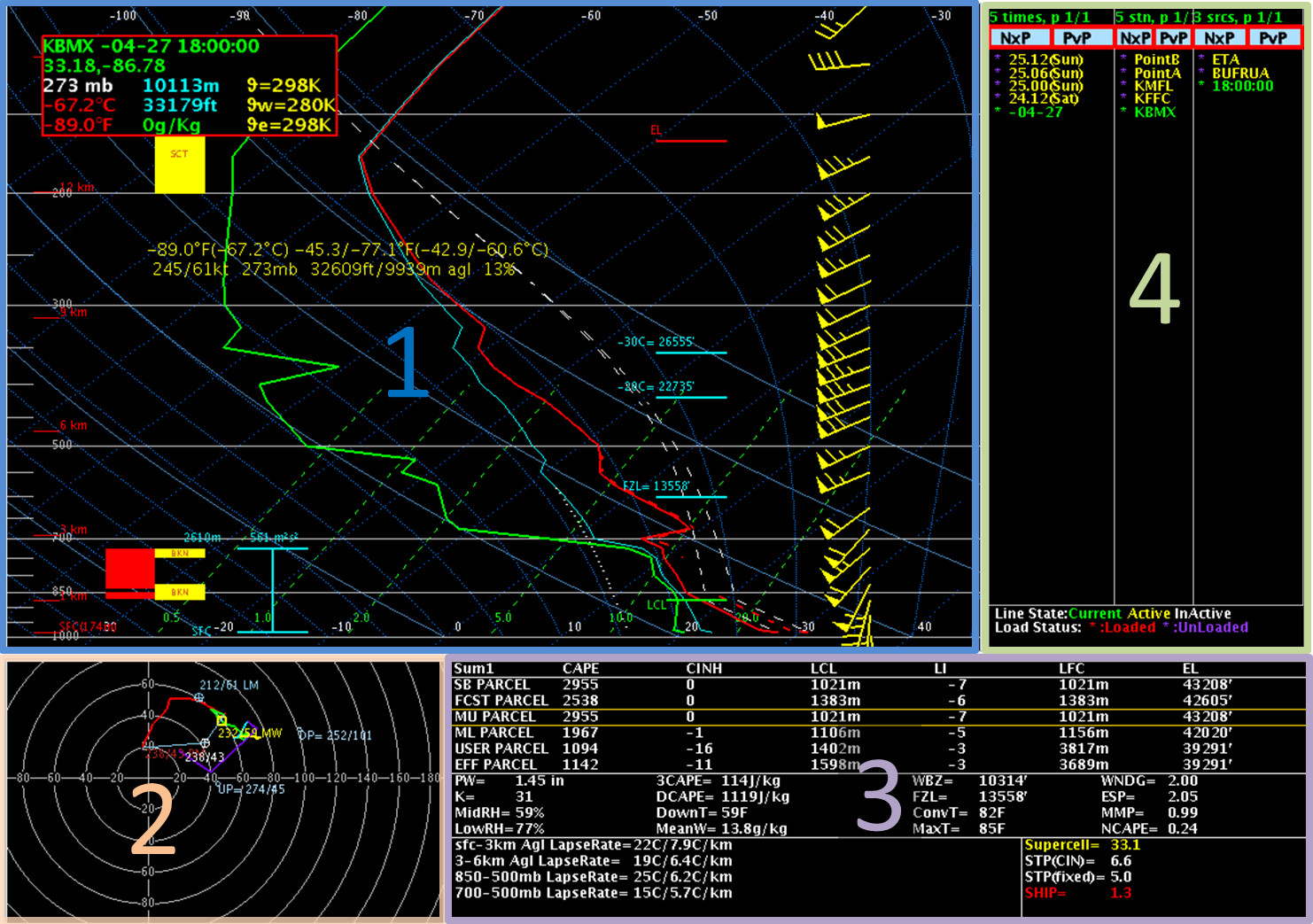Click the red cloud layer block beside BKN
The image size is (1313, 924).
130,570
